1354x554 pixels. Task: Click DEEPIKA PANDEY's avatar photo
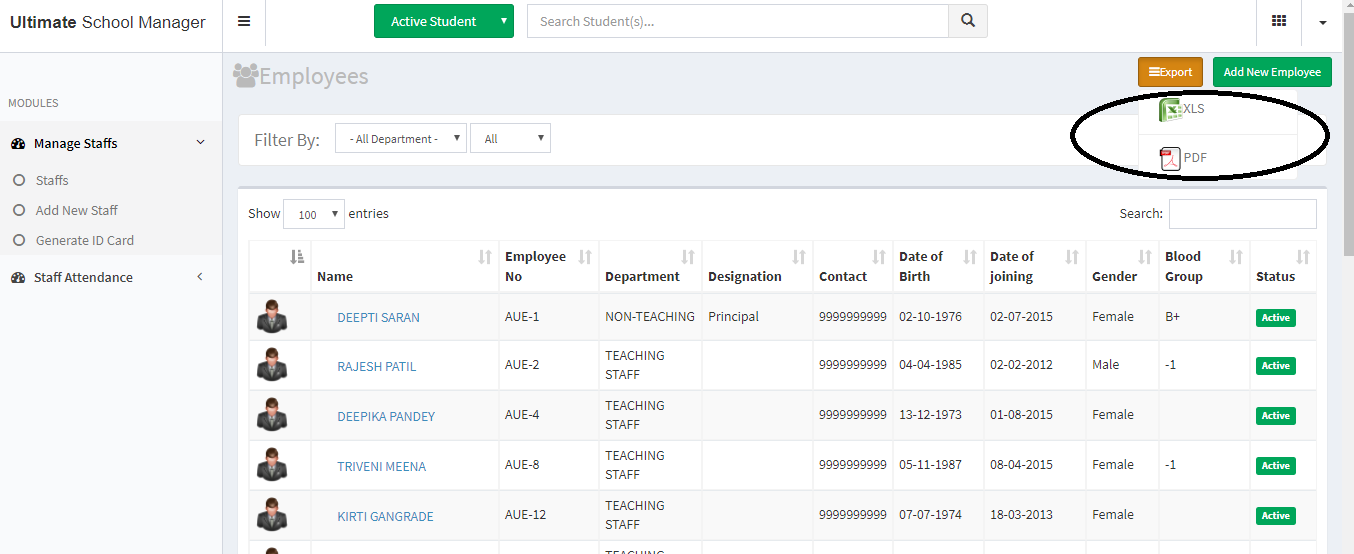pos(272,415)
